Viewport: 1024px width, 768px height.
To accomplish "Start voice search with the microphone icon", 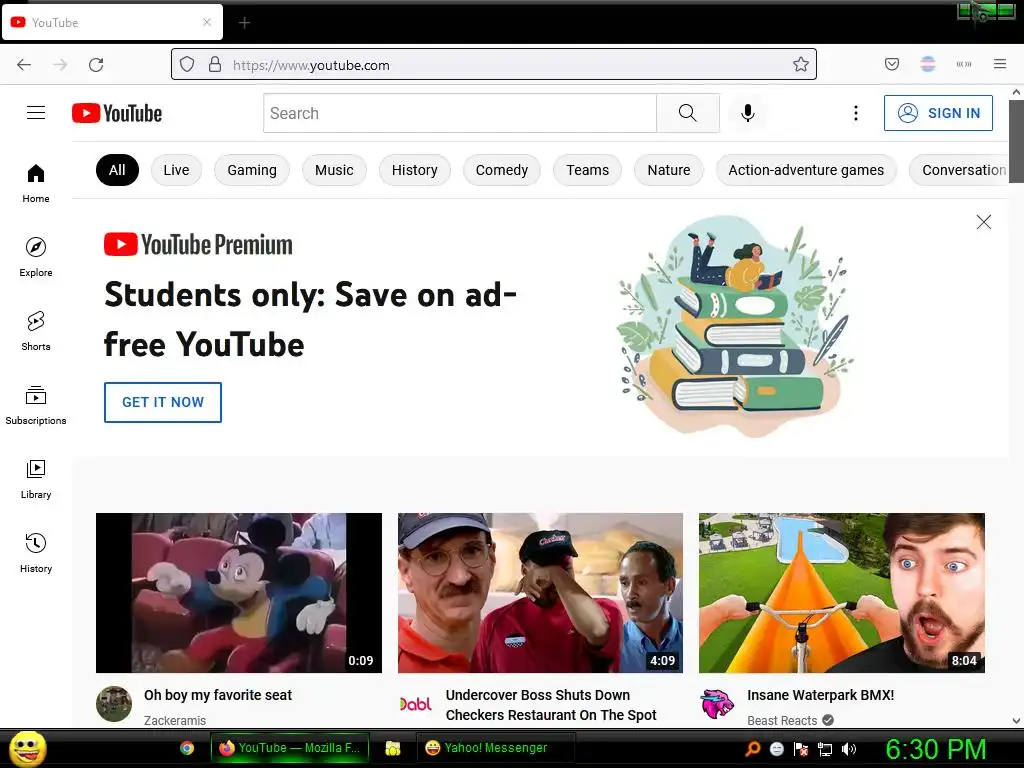I will click(748, 113).
